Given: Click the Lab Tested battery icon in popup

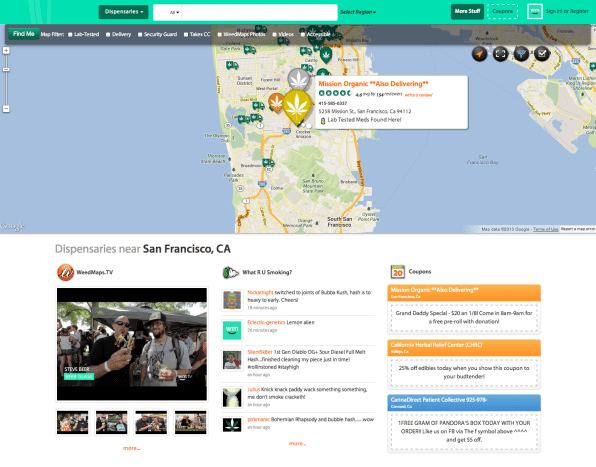Looking at the screenshot, I should (x=323, y=120).
